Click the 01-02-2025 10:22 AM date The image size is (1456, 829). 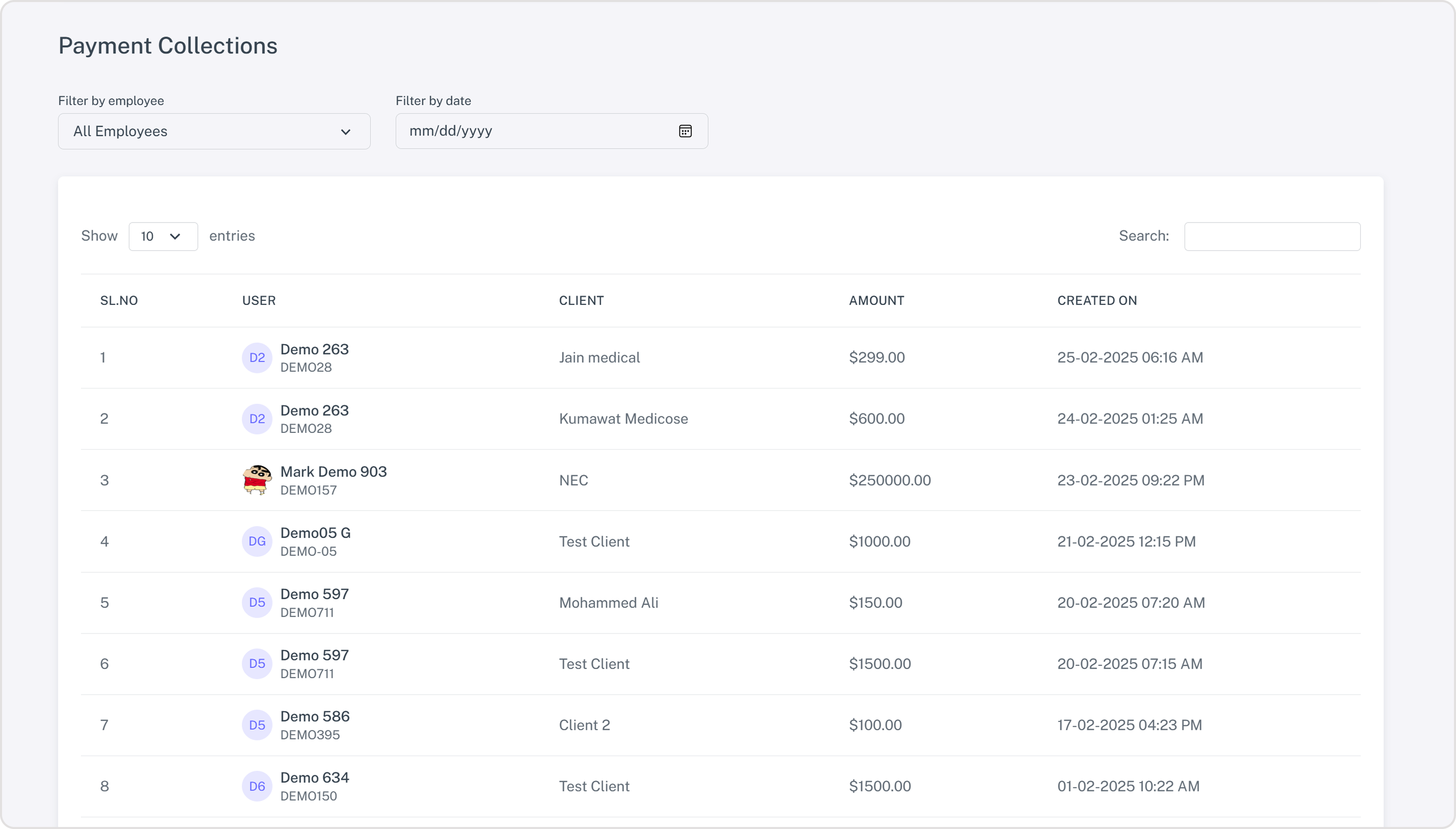pos(1128,786)
